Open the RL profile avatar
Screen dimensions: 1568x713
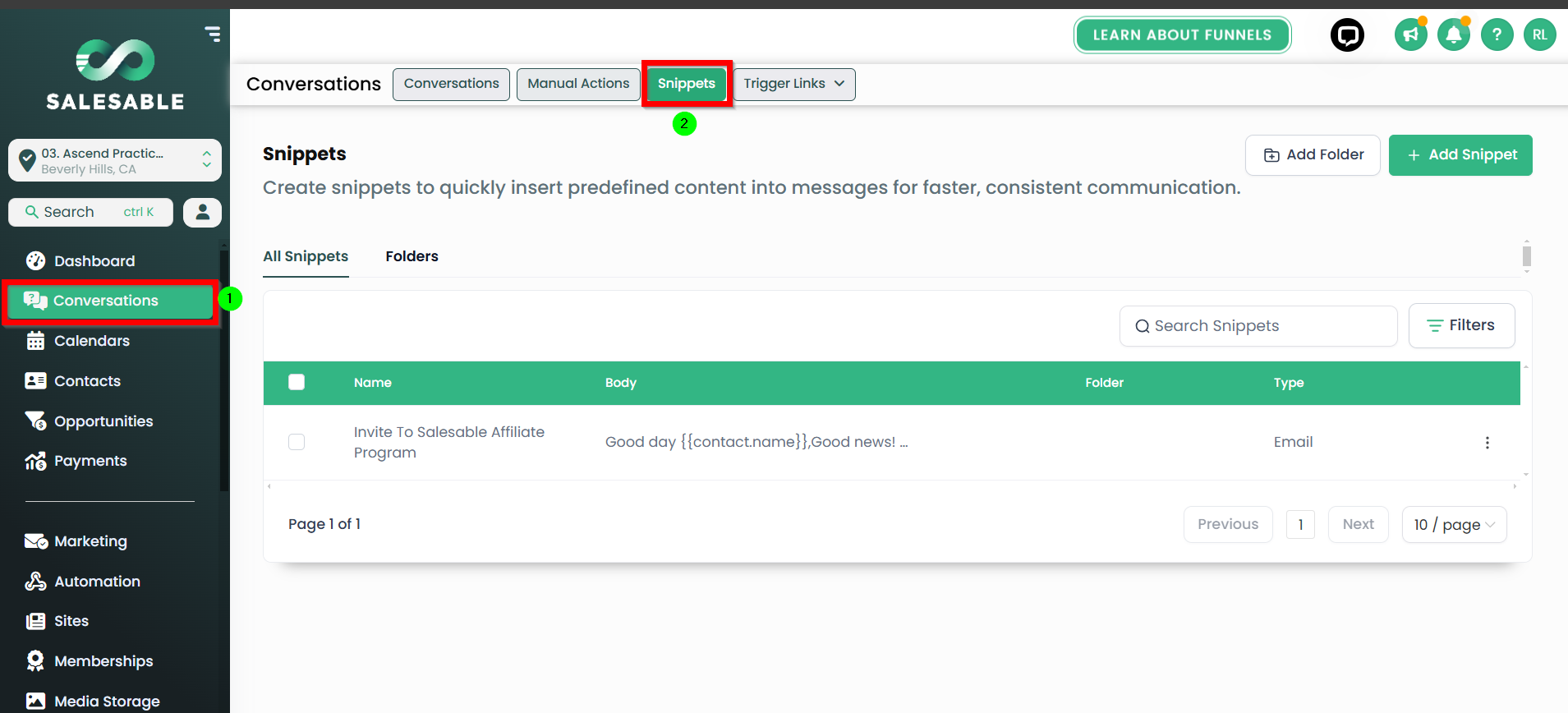(1540, 34)
